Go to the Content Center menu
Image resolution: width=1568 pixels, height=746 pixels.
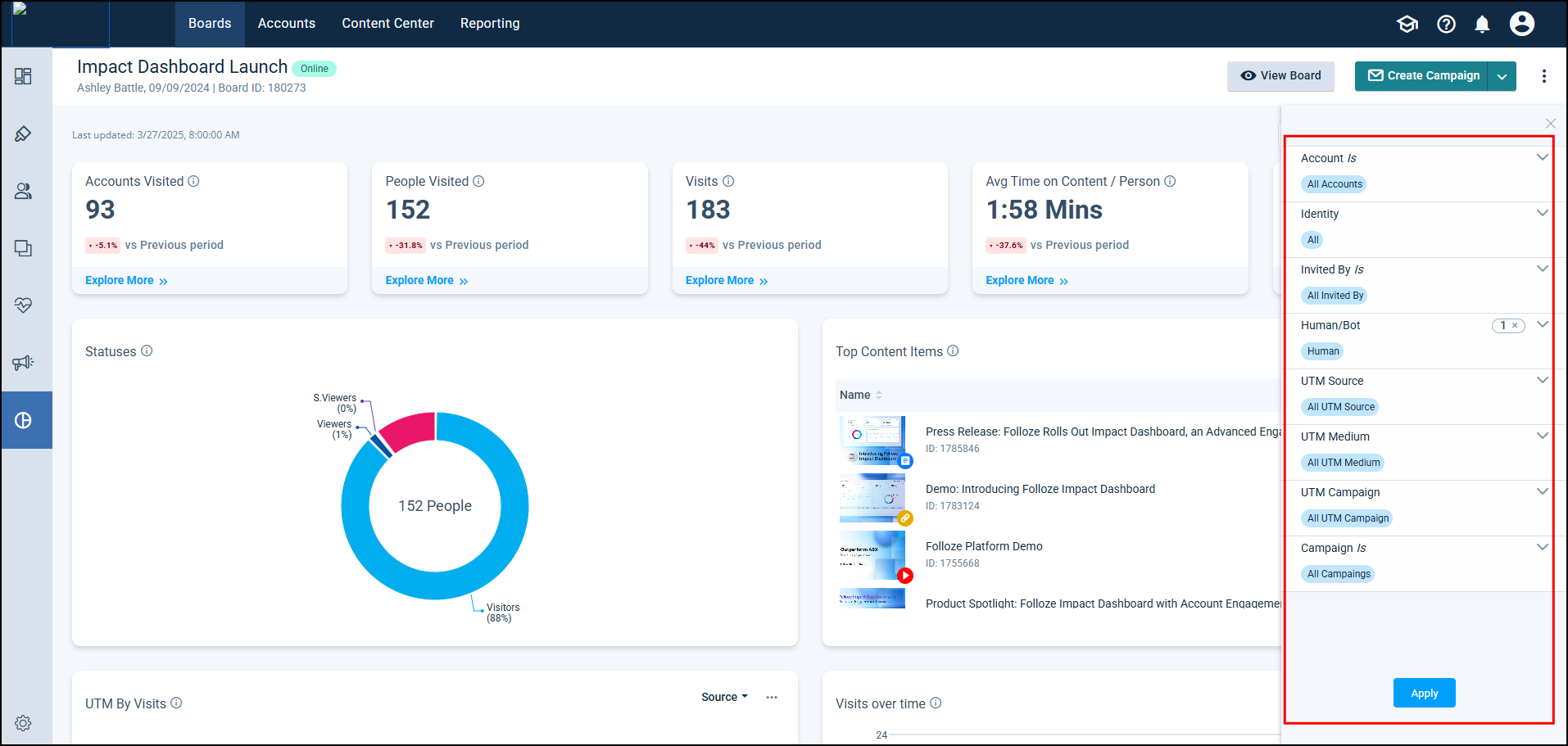click(x=387, y=24)
